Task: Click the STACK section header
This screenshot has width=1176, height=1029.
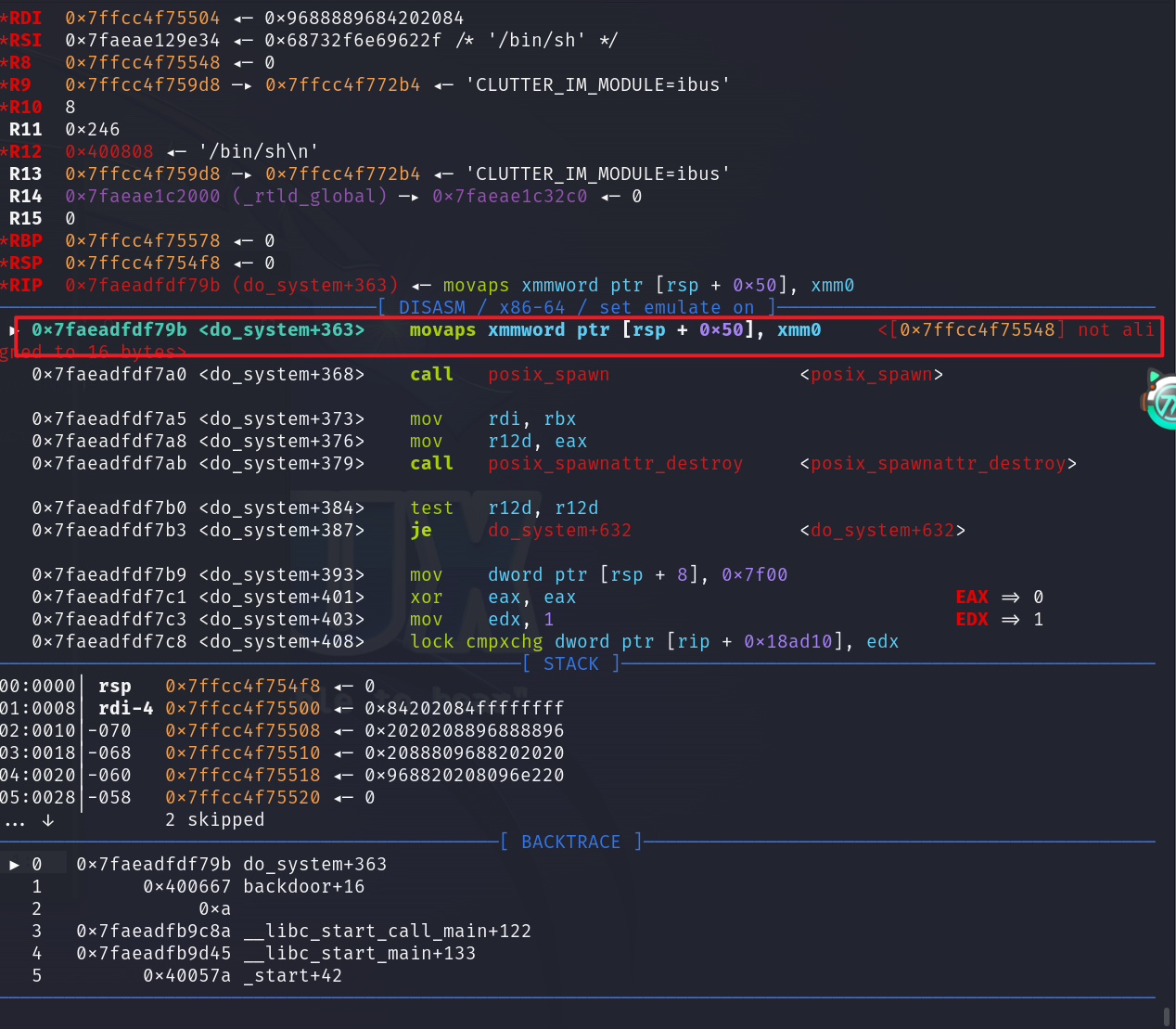Action: coord(571,663)
